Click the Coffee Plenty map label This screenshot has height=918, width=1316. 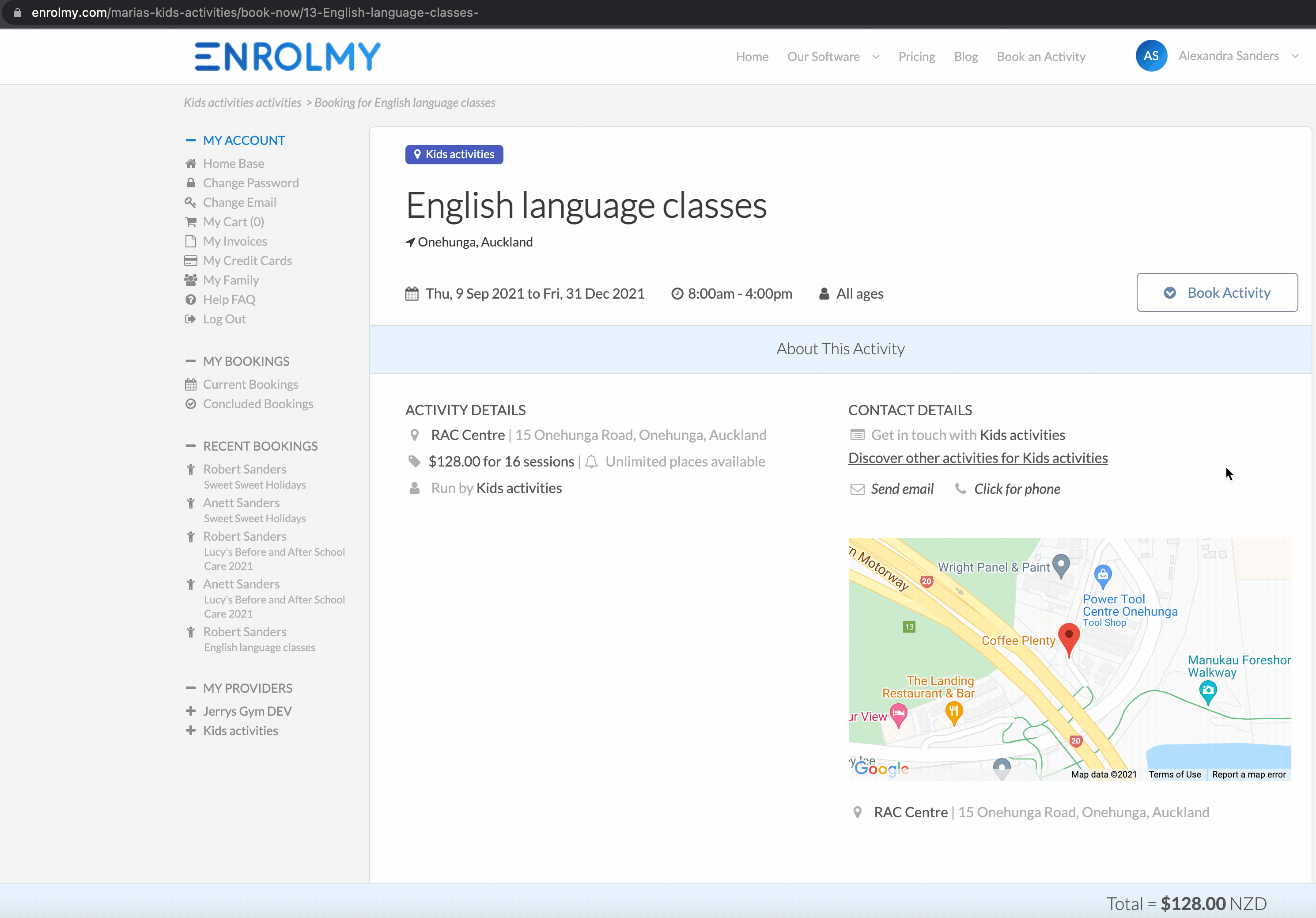click(x=1018, y=641)
